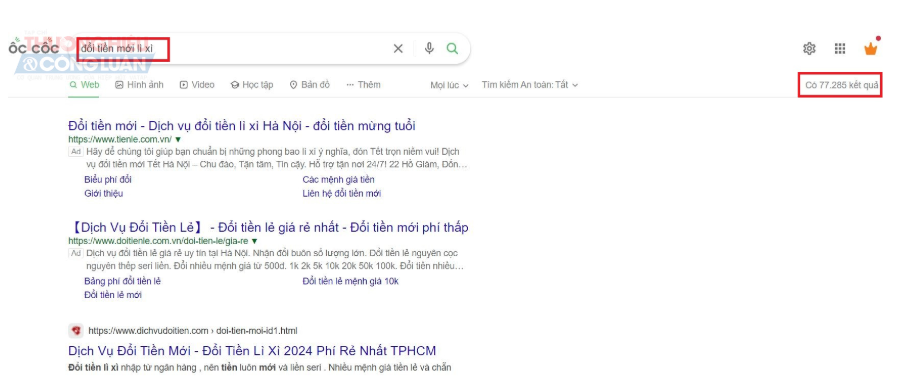Open the Bản đồ tab
This screenshot has height=387, width=902.
pyautogui.click(x=310, y=85)
